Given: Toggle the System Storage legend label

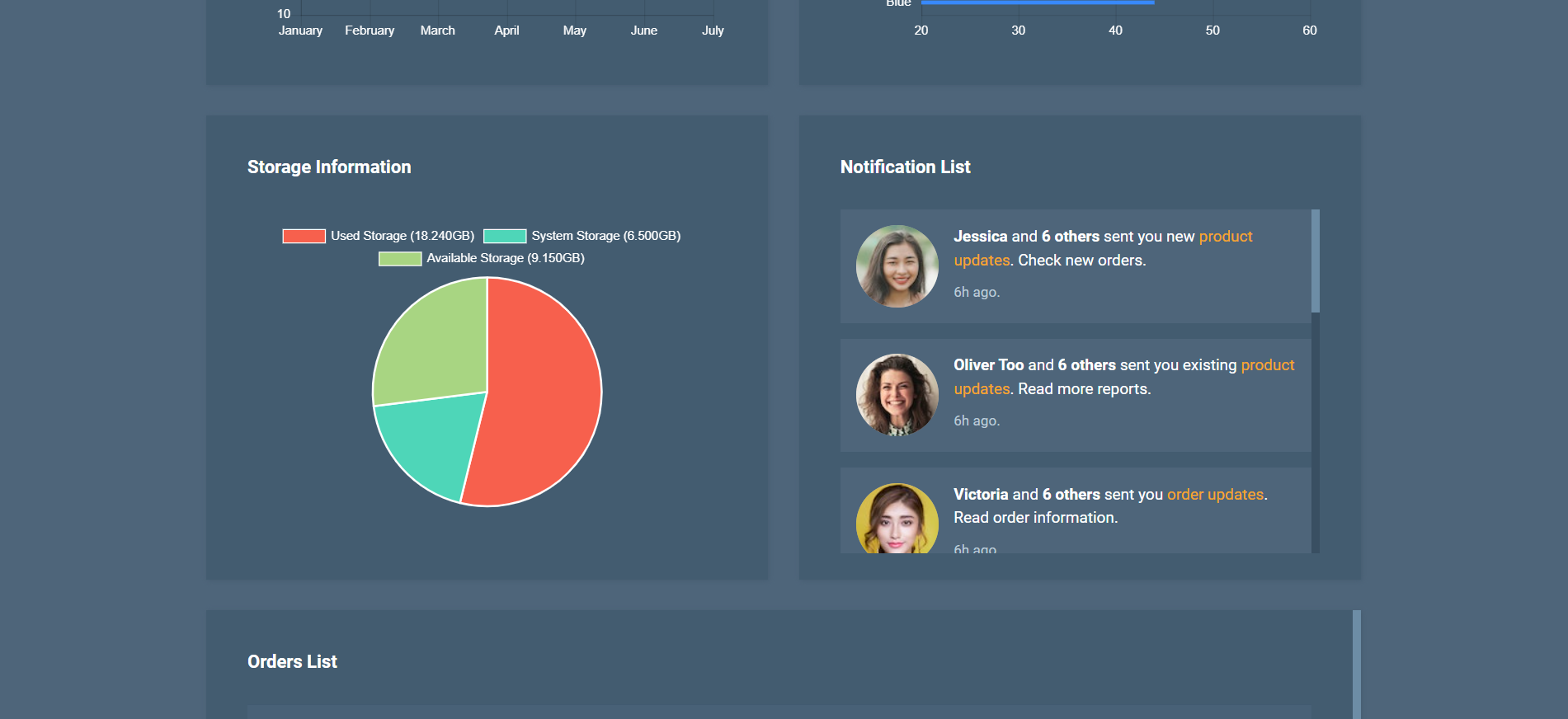Looking at the screenshot, I should (605, 236).
